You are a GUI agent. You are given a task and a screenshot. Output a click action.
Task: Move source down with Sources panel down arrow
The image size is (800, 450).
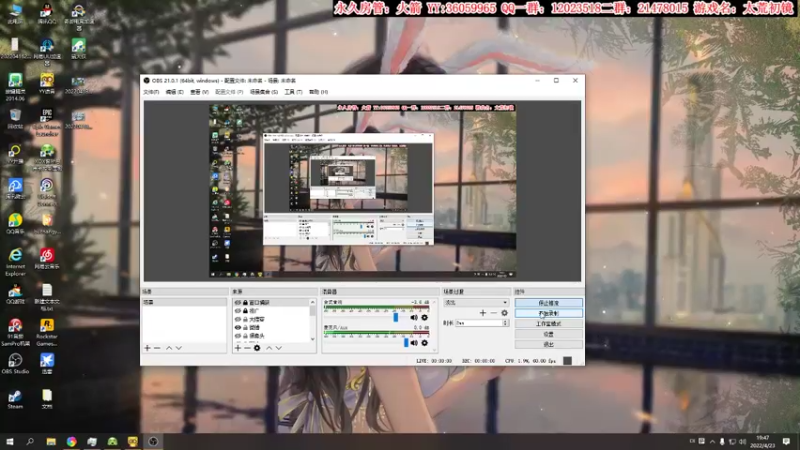point(279,348)
